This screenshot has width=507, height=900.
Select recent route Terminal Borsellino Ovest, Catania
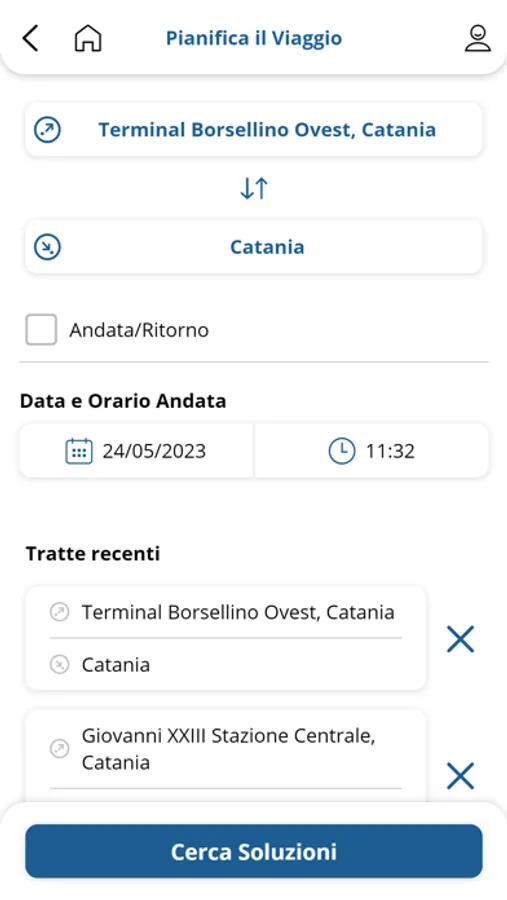click(x=226, y=638)
